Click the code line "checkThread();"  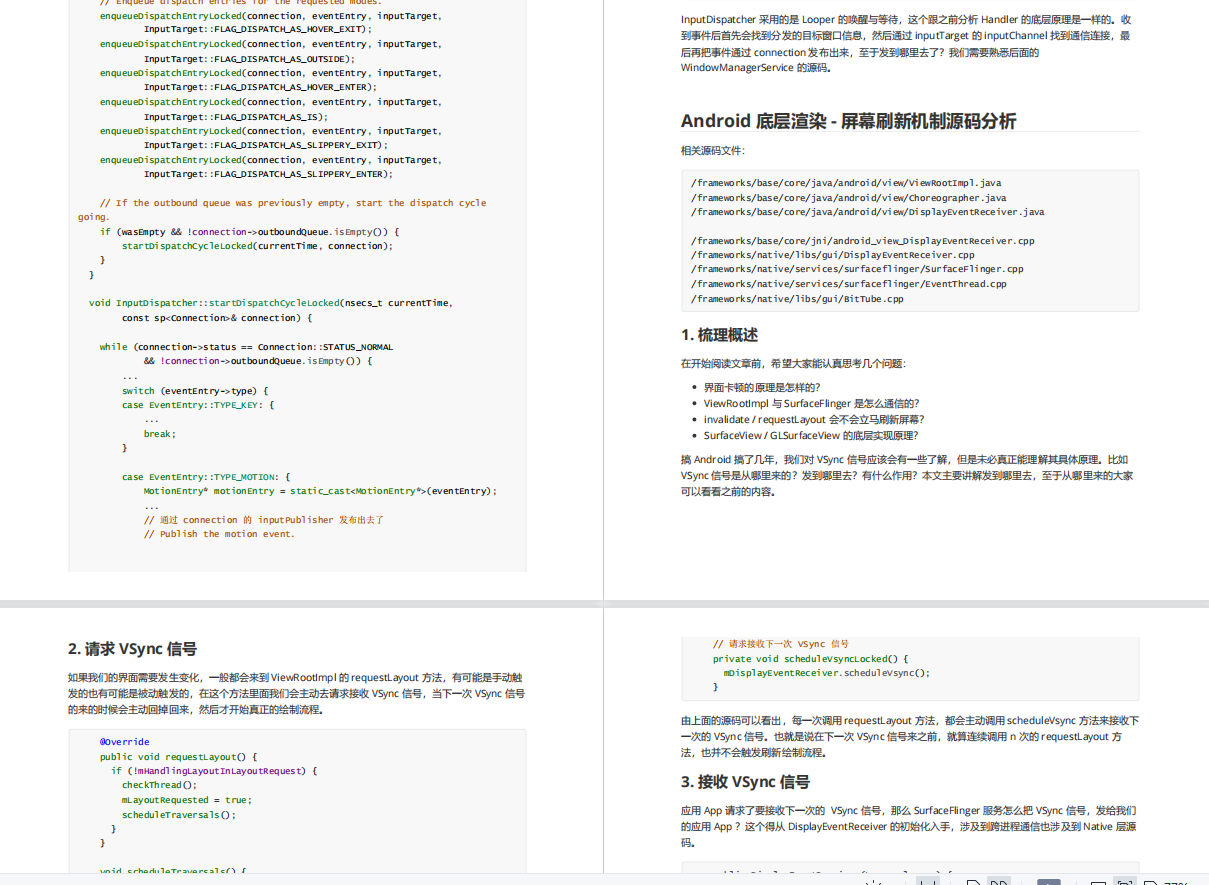click(160, 786)
